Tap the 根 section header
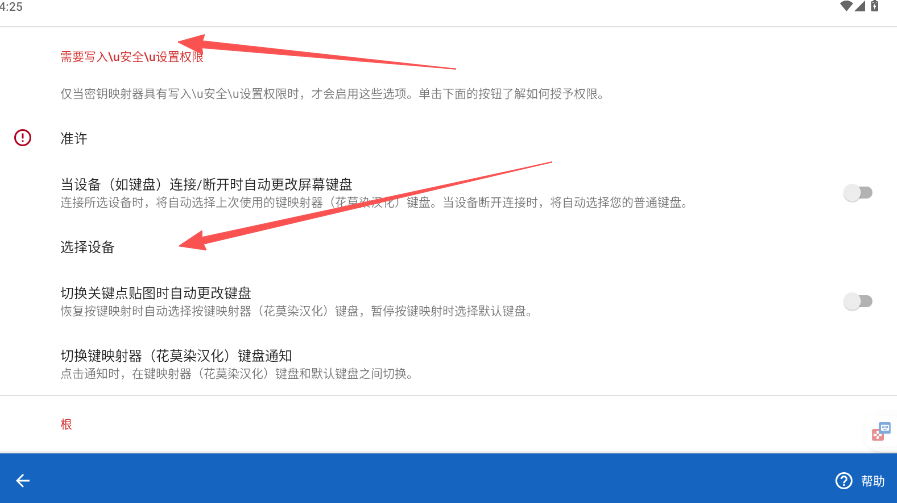897x503 pixels. 66,425
